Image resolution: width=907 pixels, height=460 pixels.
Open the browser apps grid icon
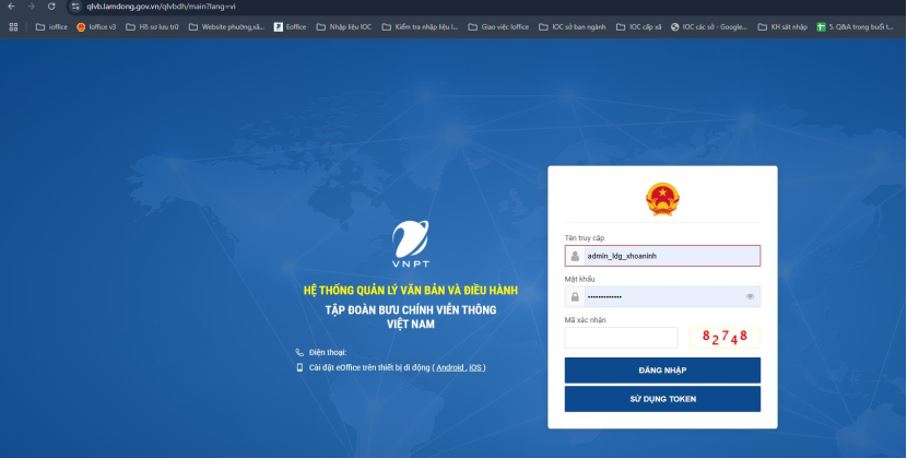coord(13,27)
